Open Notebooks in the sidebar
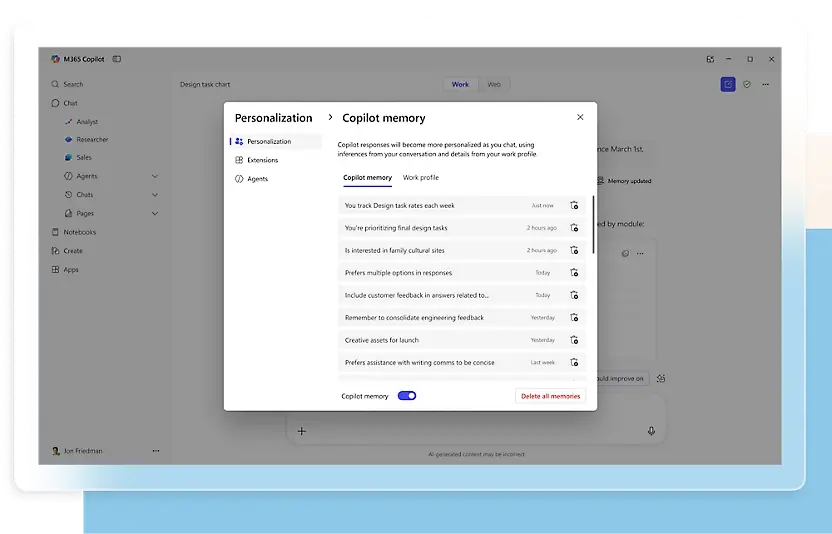Image resolution: width=832 pixels, height=534 pixels. point(74,232)
